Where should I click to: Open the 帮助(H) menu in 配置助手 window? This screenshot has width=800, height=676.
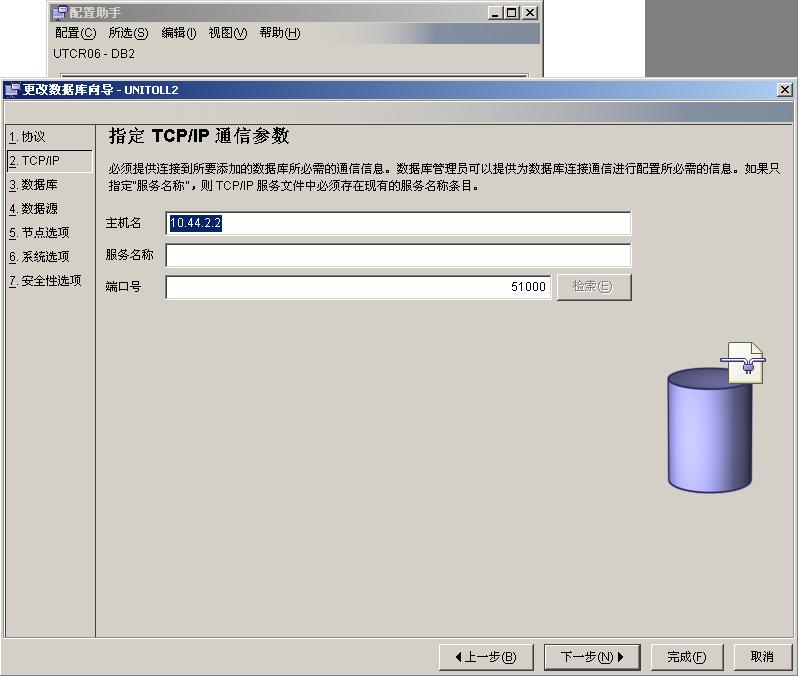coord(280,33)
